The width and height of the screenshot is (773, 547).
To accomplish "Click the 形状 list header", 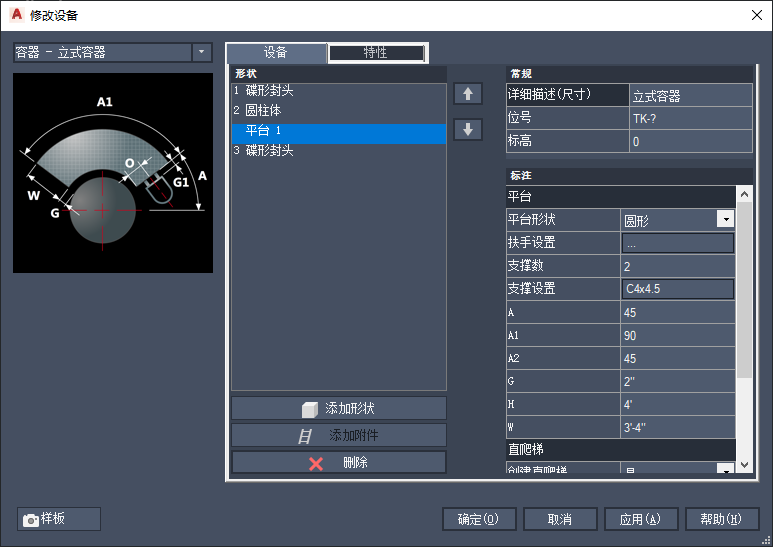I will 339,74.
